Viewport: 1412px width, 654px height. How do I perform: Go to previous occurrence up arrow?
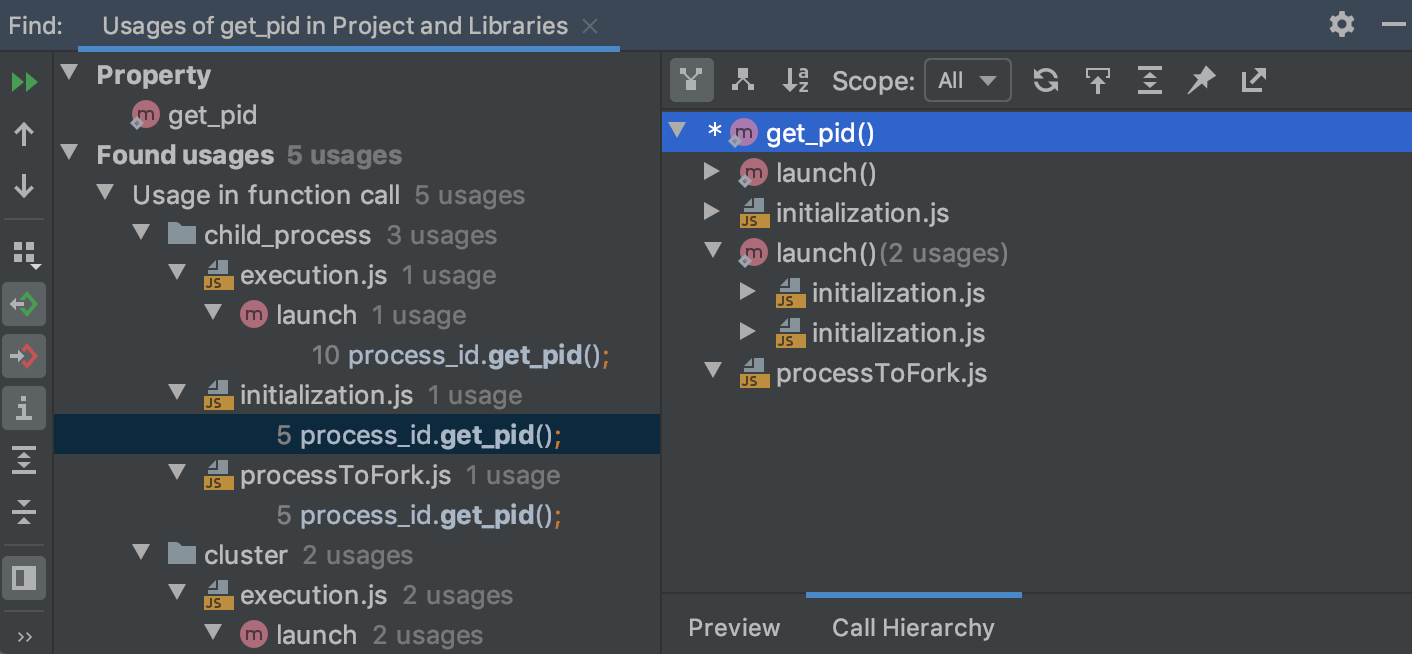(x=25, y=135)
